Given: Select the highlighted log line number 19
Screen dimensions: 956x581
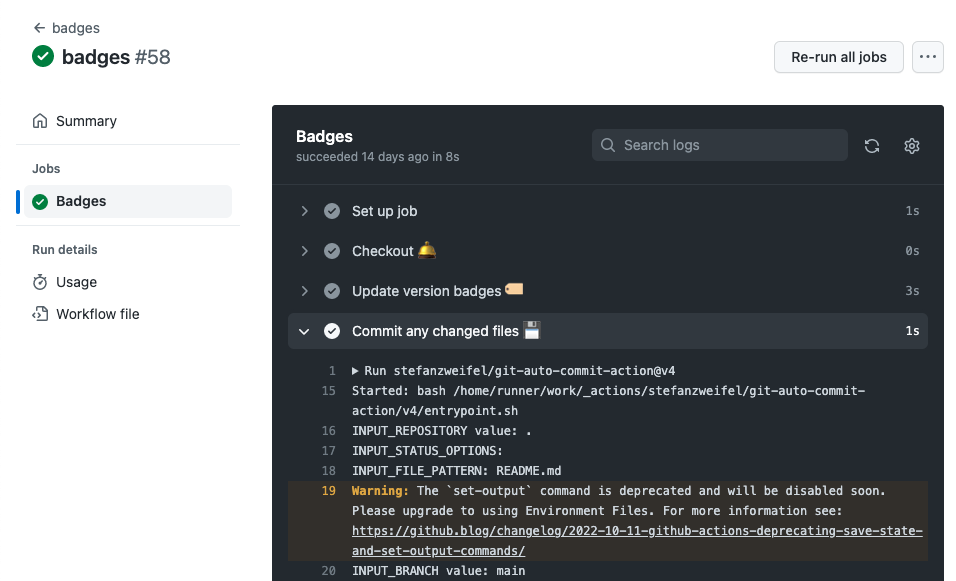Looking at the screenshot, I should point(329,491).
